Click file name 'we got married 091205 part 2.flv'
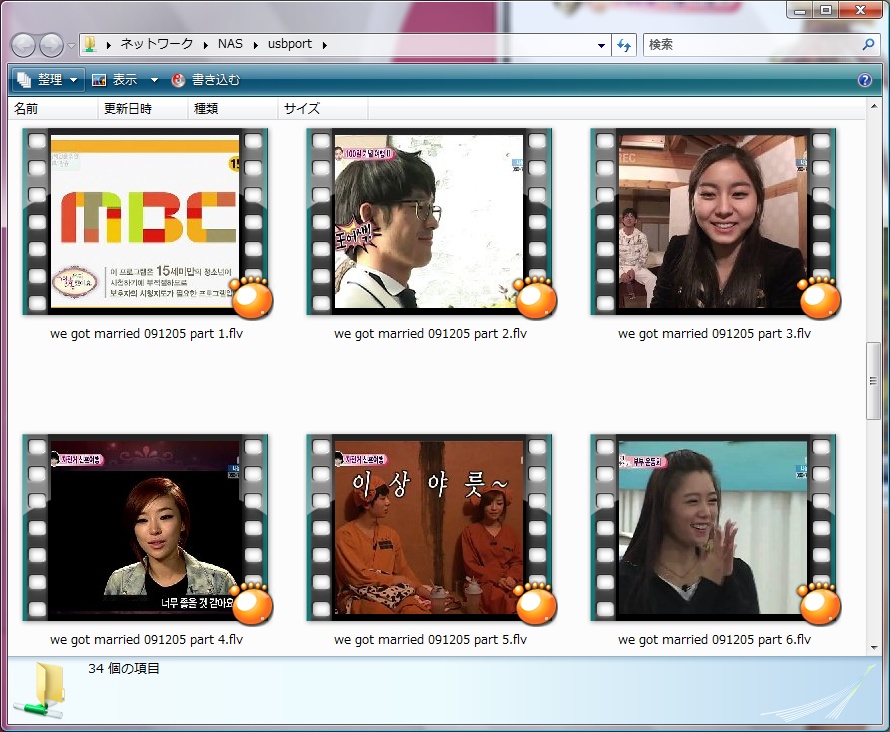 point(430,334)
